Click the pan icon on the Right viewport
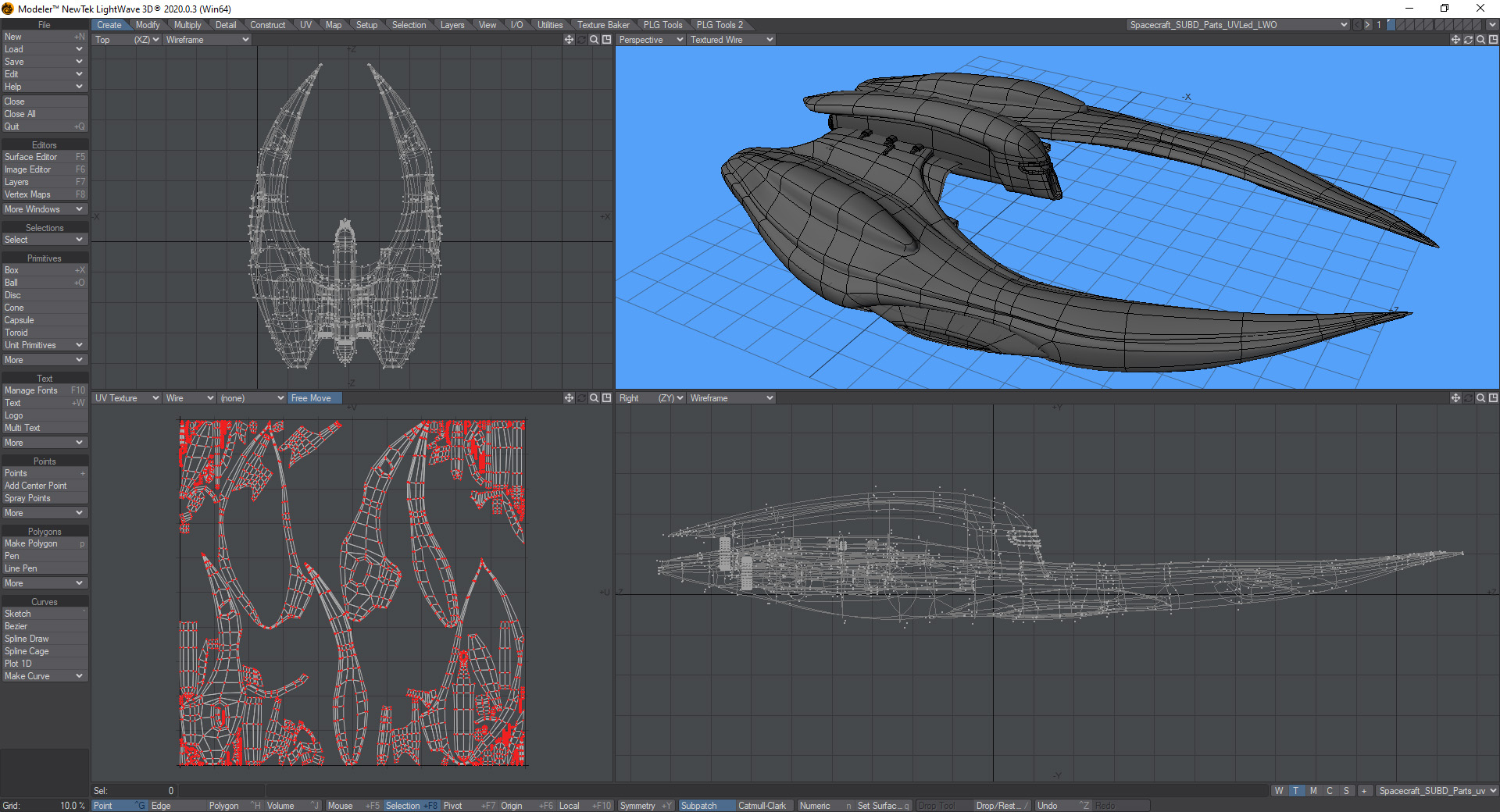 [x=1455, y=397]
